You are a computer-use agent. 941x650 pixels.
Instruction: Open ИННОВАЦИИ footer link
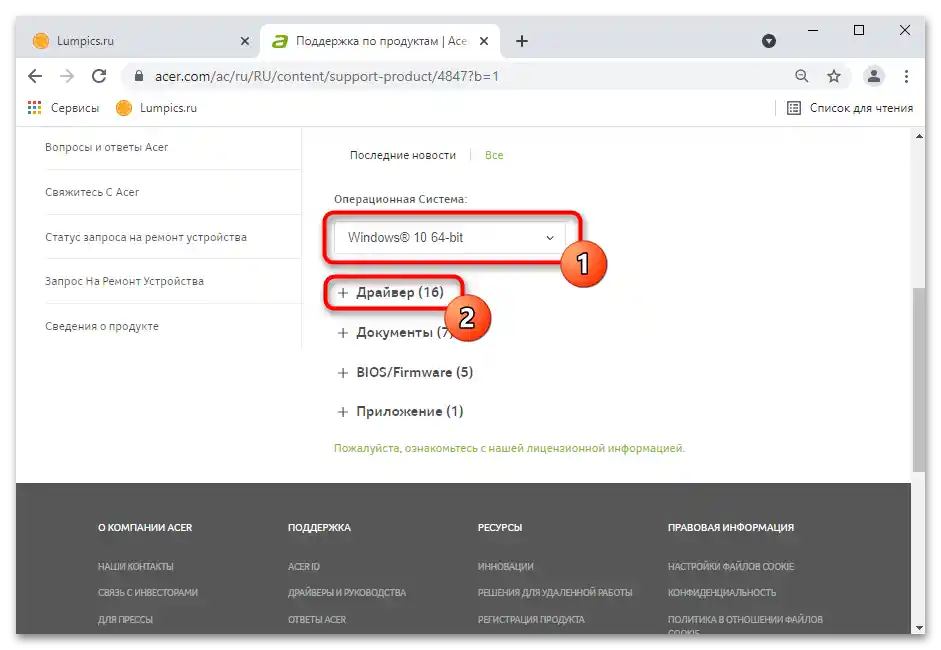tap(505, 567)
